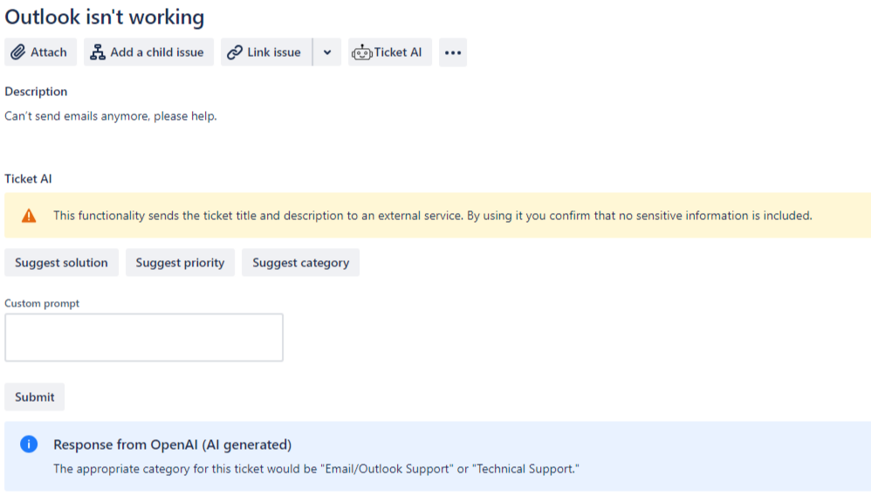Viewport: 871px width, 496px height.
Task: Click the Ticket AI section heading
Action: point(28,179)
